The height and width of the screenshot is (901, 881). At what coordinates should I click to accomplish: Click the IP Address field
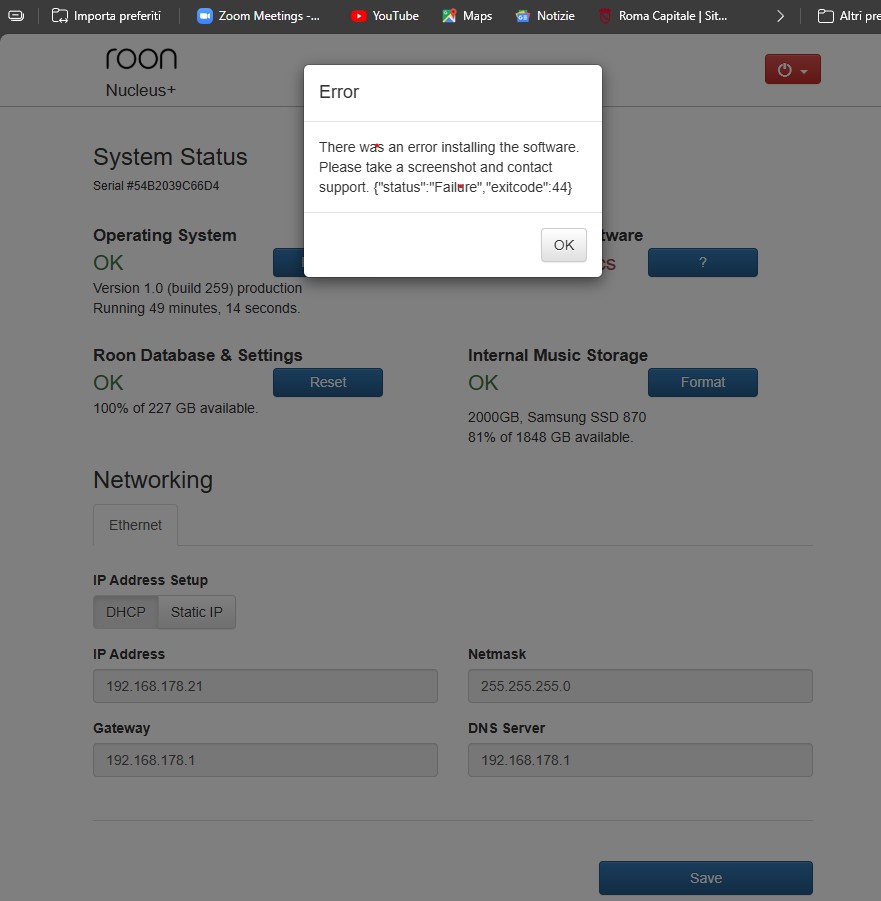point(265,686)
